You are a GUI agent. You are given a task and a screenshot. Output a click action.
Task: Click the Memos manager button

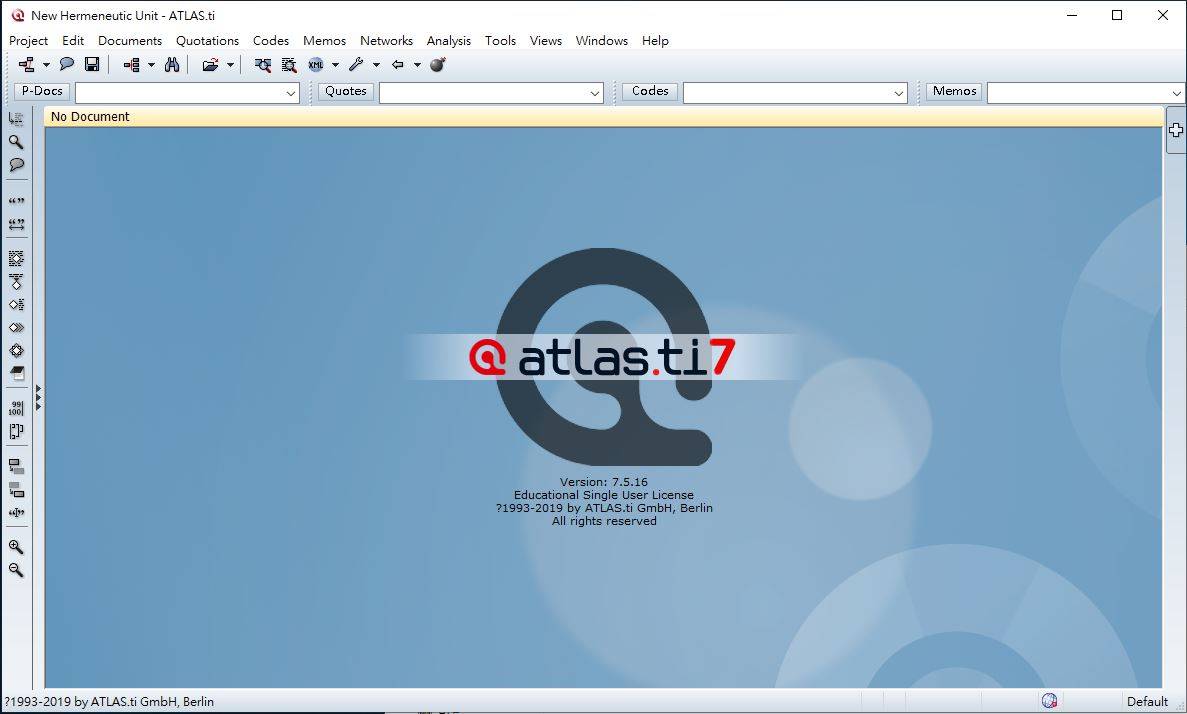pyautogui.click(x=954, y=92)
